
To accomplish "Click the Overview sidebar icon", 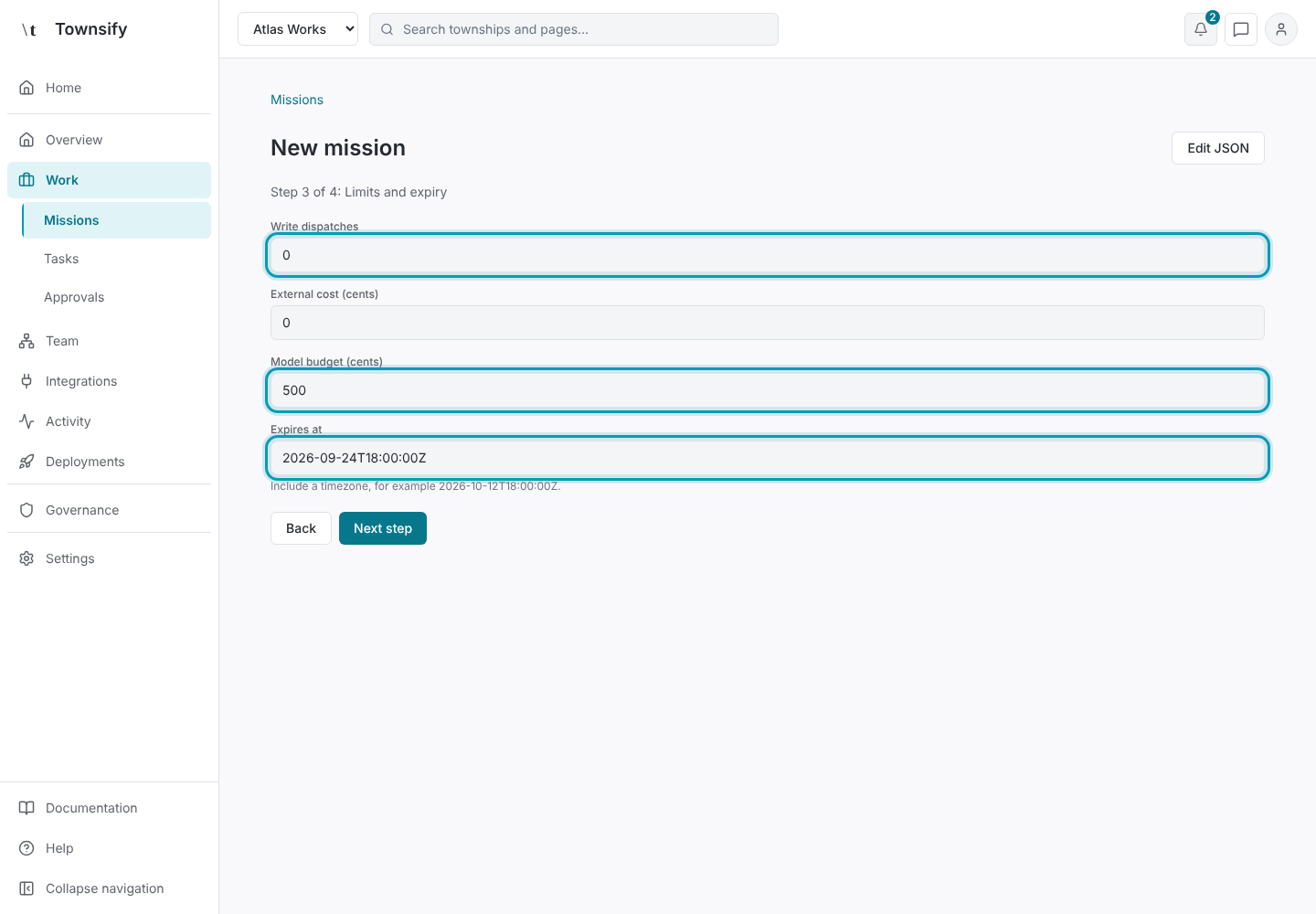I will point(27,140).
